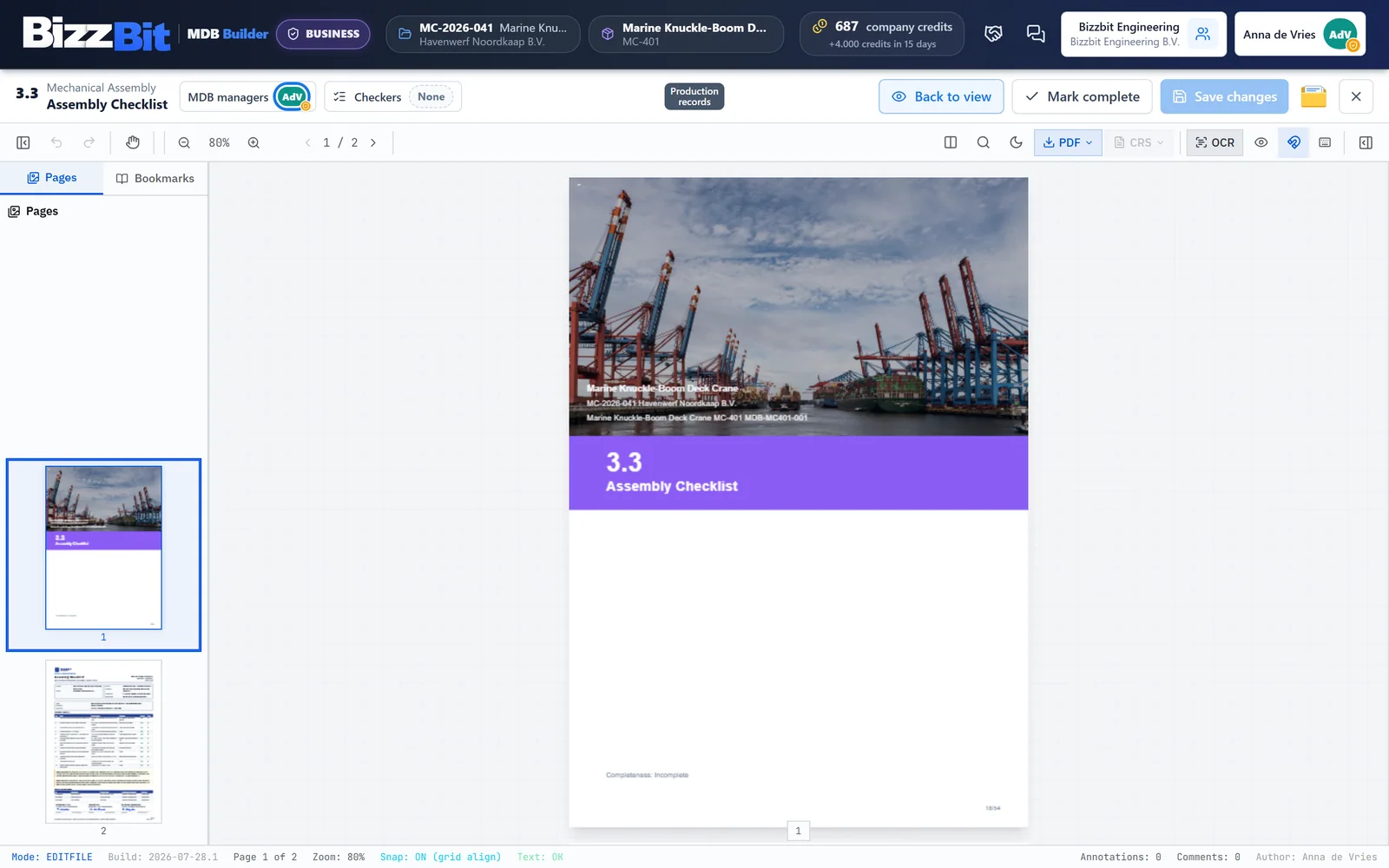The width and height of the screenshot is (1389, 868).
Task: Toggle Snap ON in status bar
Action: [x=440, y=857]
